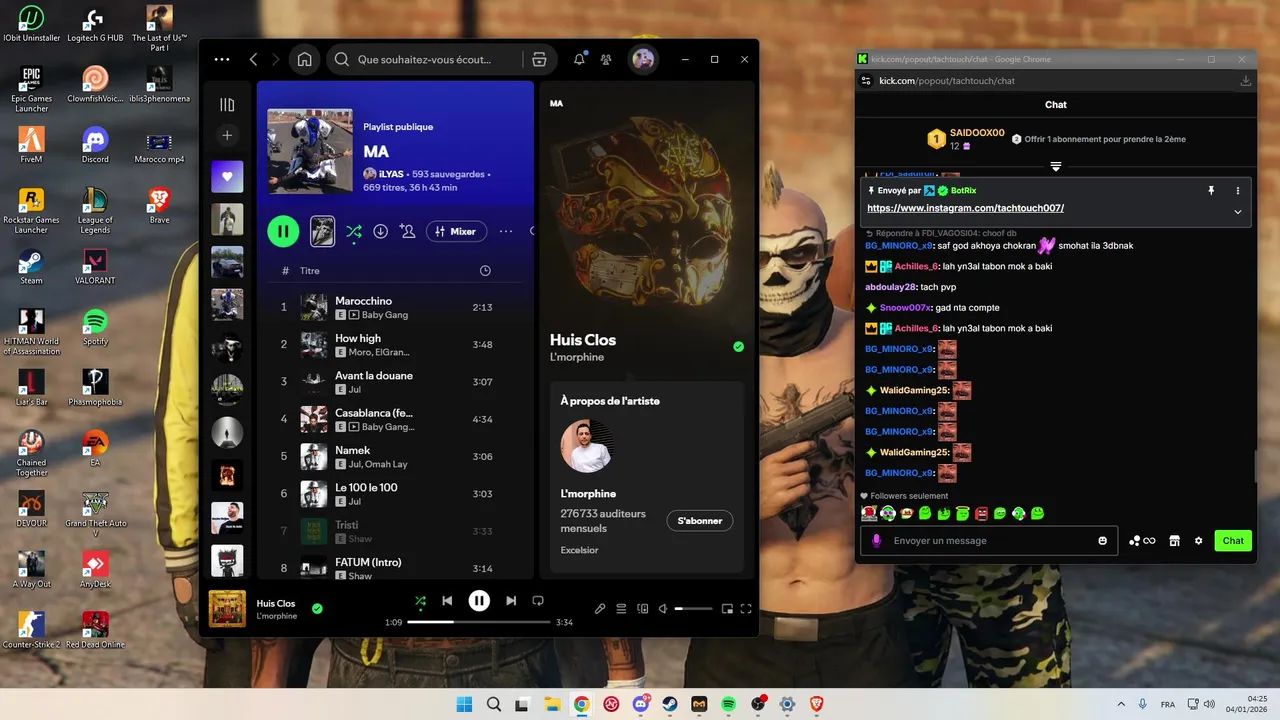Open Spotify from the Windows taskbar
This screenshot has width=1280, height=720.
(x=729, y=704)
